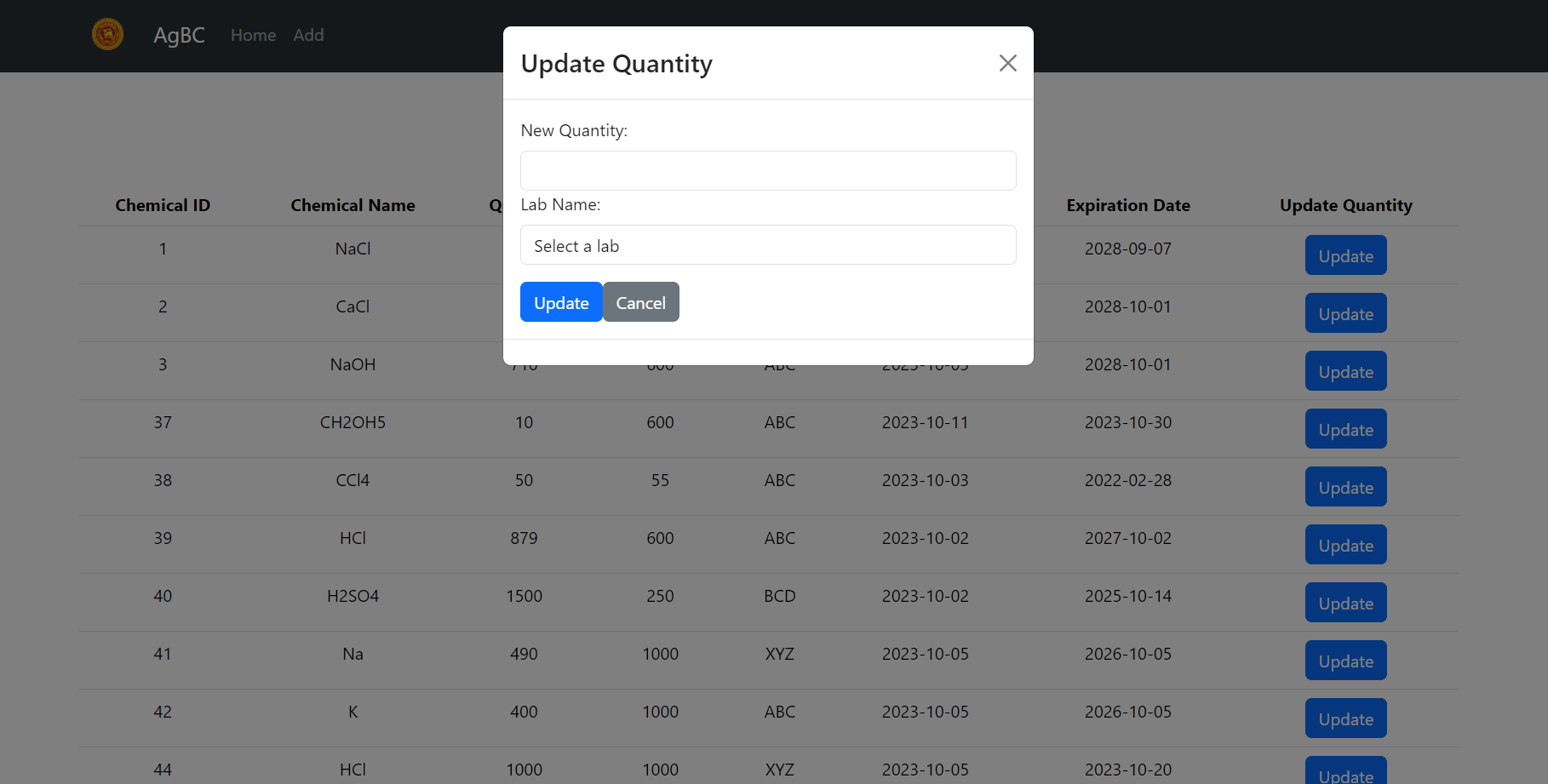
Task: Select the Chemical Name column header
Action: (353, 205)
